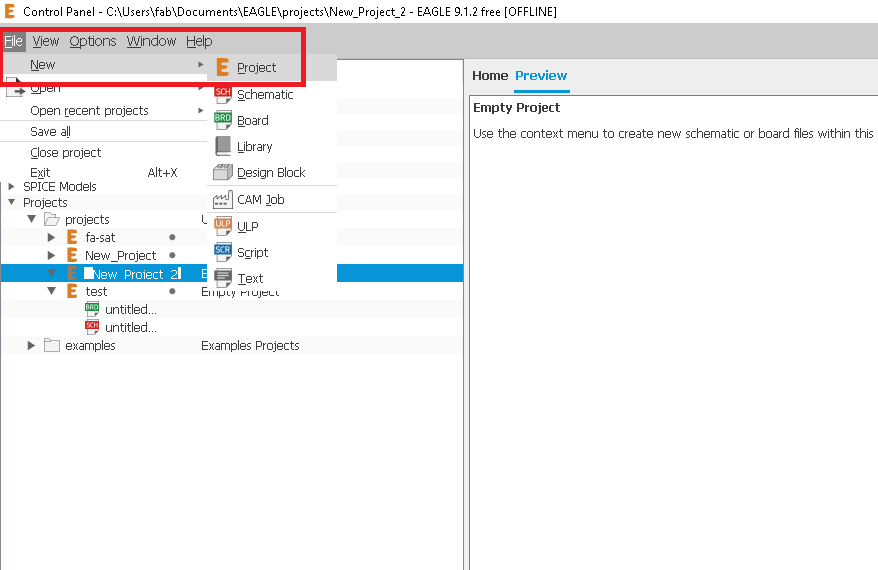Click the Library book icon
The width and height of the screenshot is (878, 570).
point(222,146)
